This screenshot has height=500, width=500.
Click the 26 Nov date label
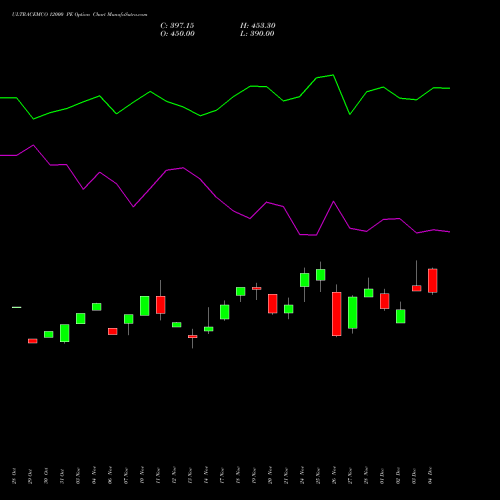(x=334, y=476)
